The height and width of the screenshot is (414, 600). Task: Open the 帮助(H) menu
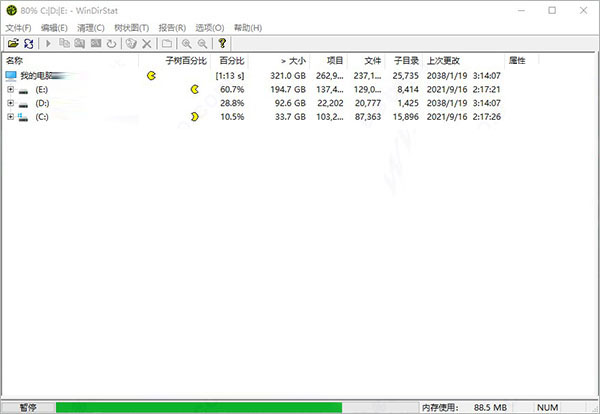click(248, 28)
